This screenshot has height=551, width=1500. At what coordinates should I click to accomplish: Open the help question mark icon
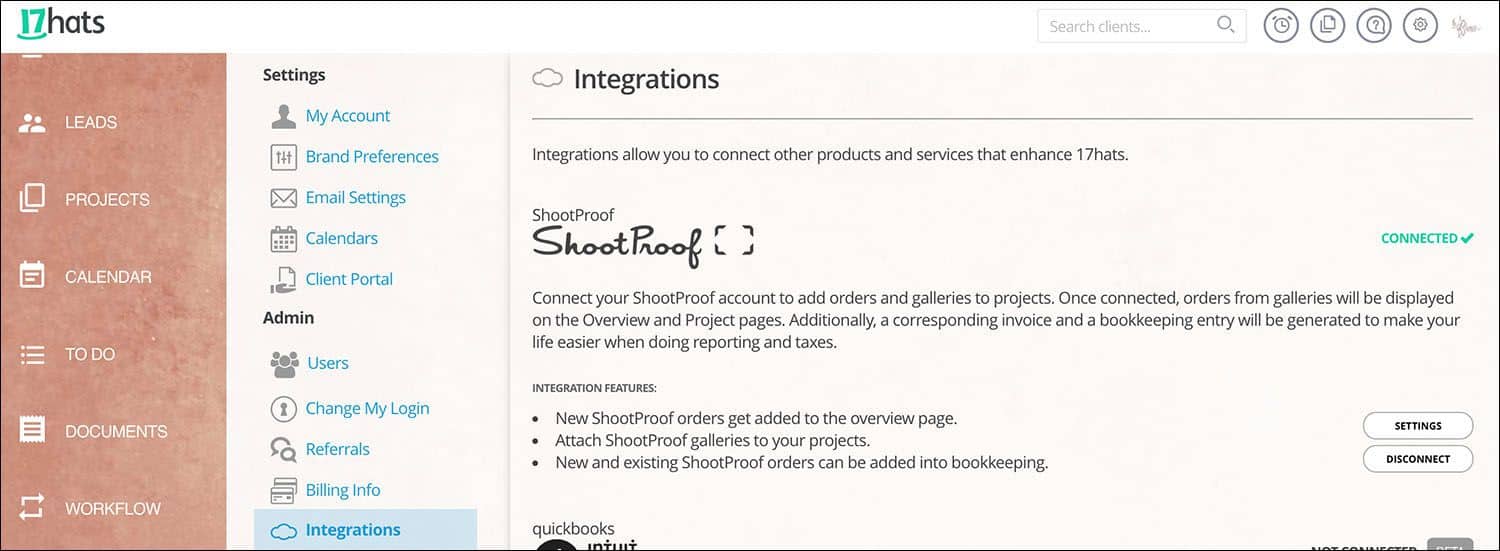[1374, 26]
